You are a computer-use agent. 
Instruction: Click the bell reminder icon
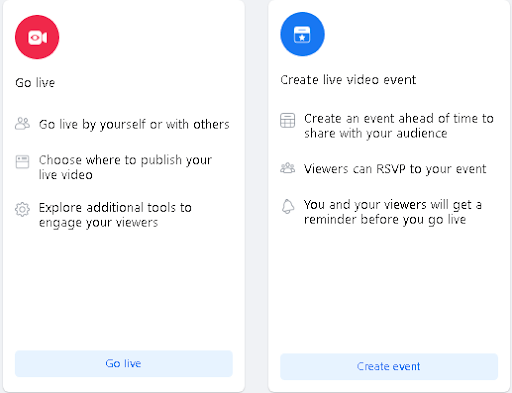coord(288,206)
